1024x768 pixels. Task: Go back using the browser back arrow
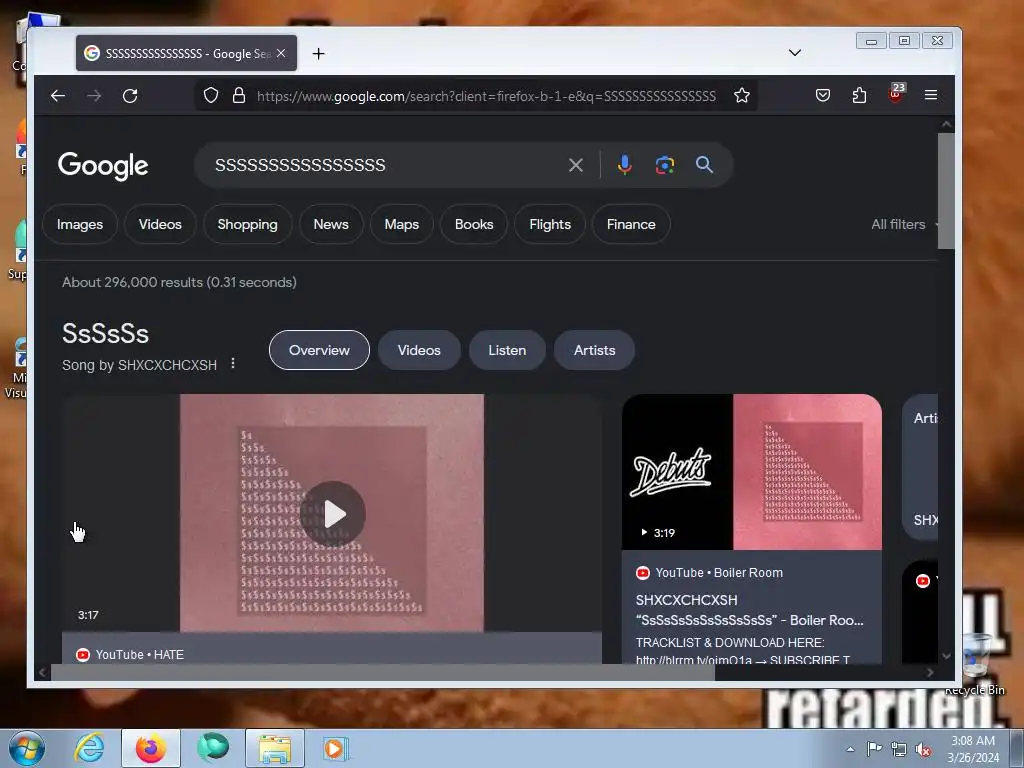(x=58, y=96)
